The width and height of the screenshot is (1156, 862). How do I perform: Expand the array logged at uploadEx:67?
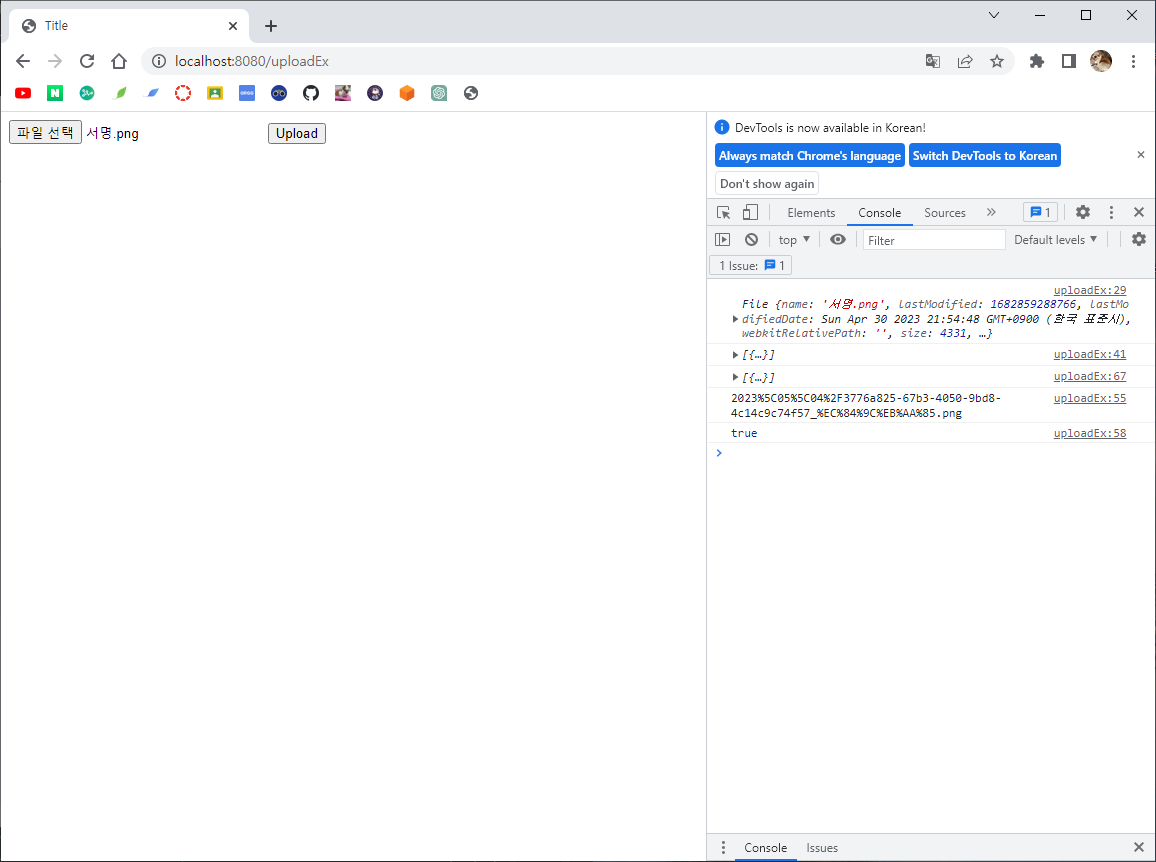click(x=735, y=377)
